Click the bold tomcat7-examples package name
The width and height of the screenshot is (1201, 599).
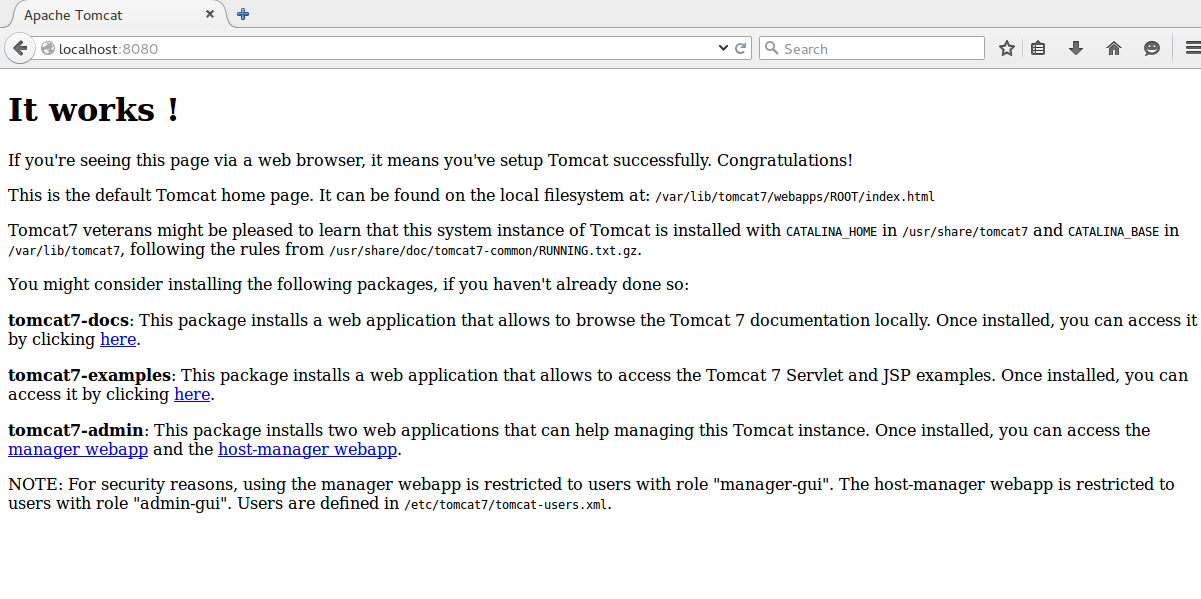[90, 375]
